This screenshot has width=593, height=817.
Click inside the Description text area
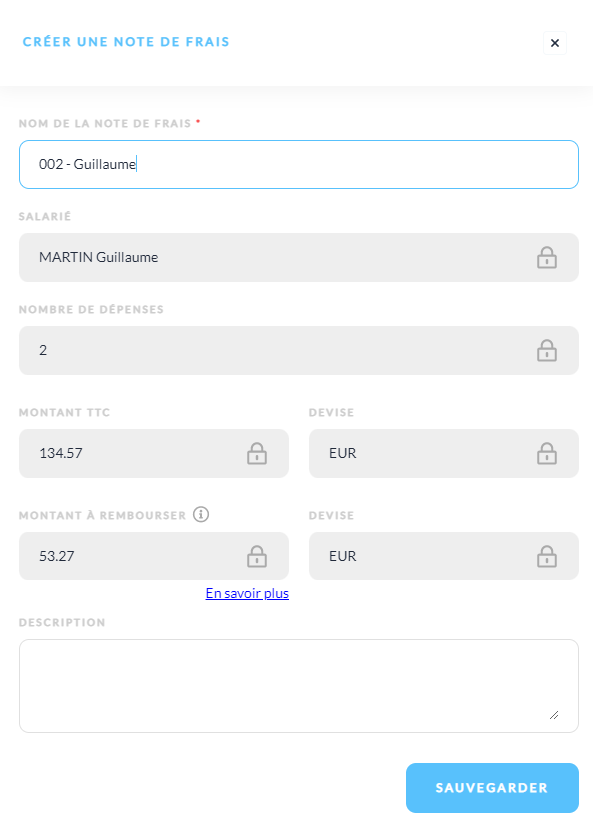(x=299, y=686)
